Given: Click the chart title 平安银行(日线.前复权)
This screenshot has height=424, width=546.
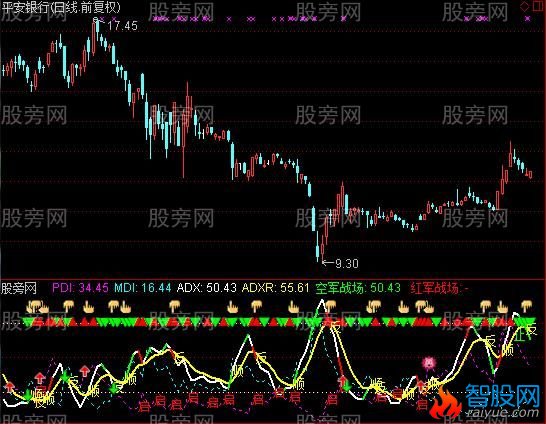Looking at the screenshot, I should pyautogui.click(x=61, y=7).
